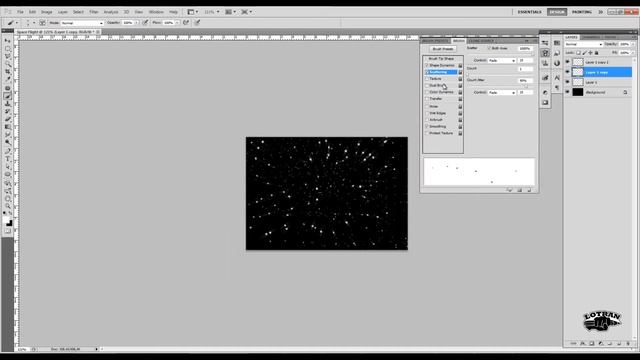Click the new layer icon at Layers bottom
This screenshot has height=360, width=640.
(x=619, y=344)
